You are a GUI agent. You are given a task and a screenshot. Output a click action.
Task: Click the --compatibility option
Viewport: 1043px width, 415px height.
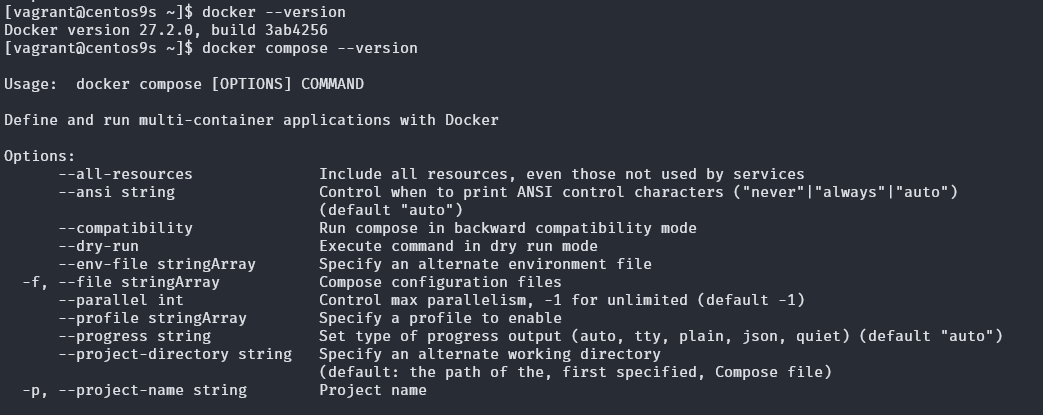pos(125,228)
